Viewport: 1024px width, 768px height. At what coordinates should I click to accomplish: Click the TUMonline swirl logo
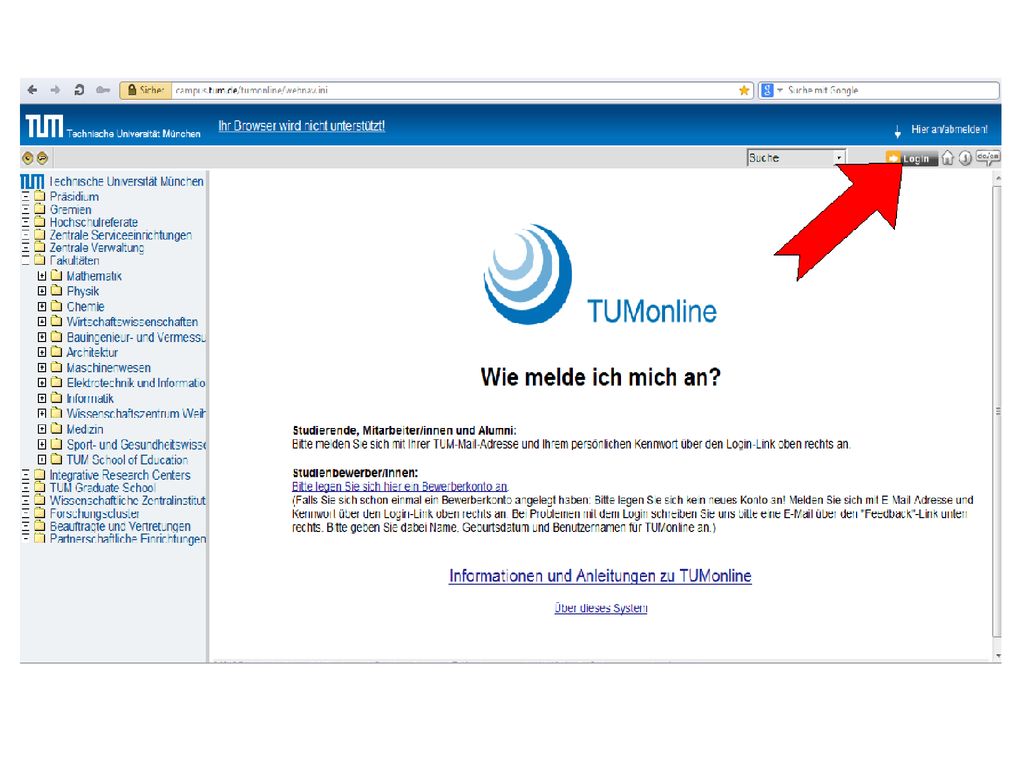[528, 274]
